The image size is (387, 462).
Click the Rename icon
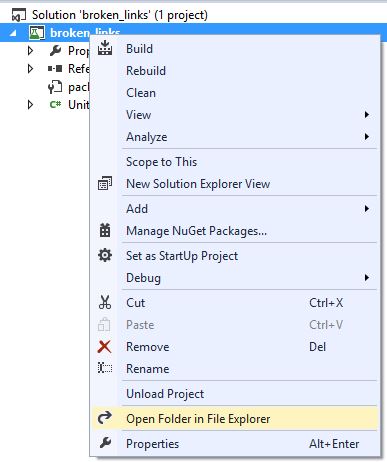[105, 368]
